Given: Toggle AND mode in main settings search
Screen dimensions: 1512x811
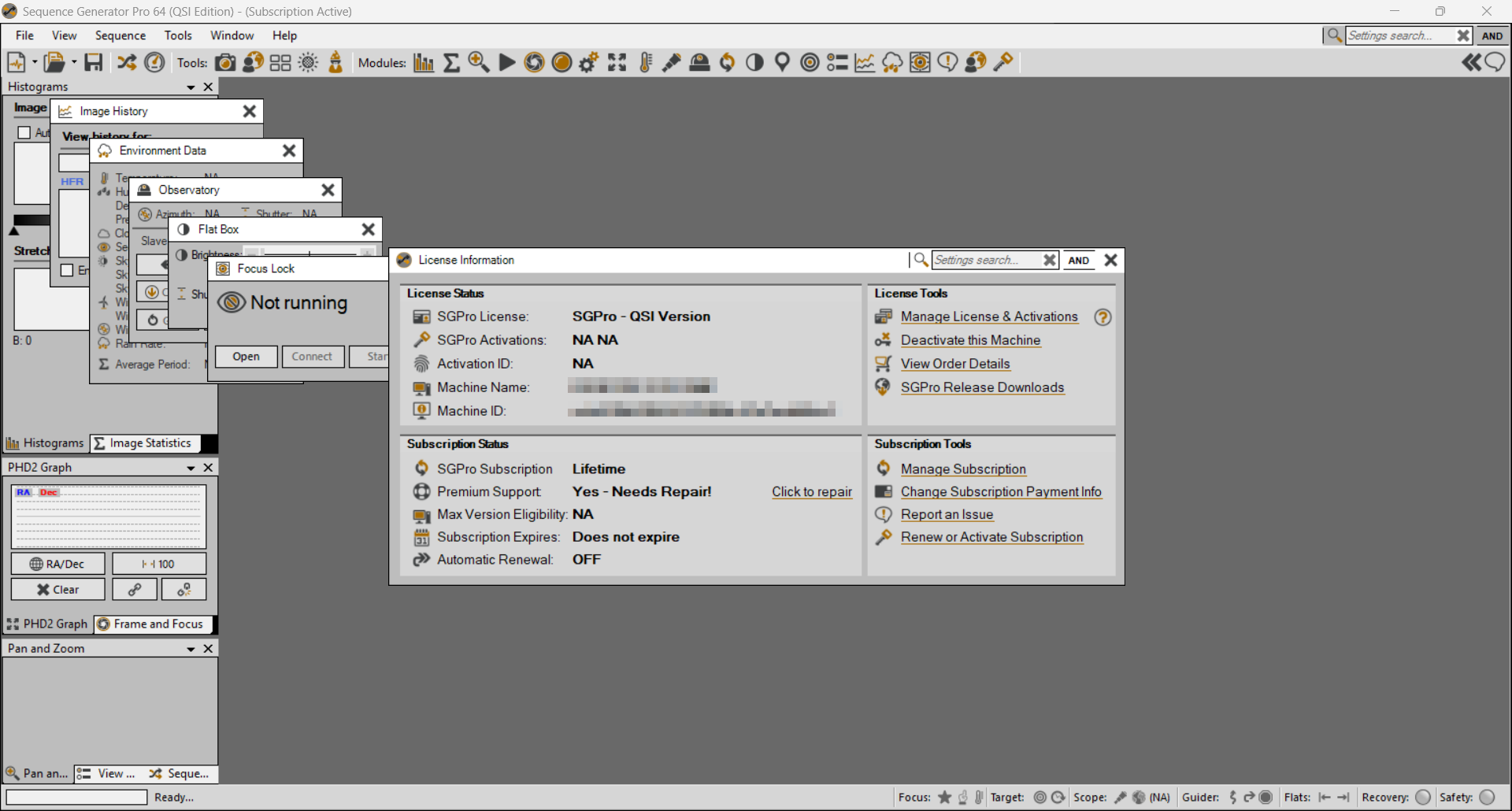Looking at the screenshot, I should 1492,35.
